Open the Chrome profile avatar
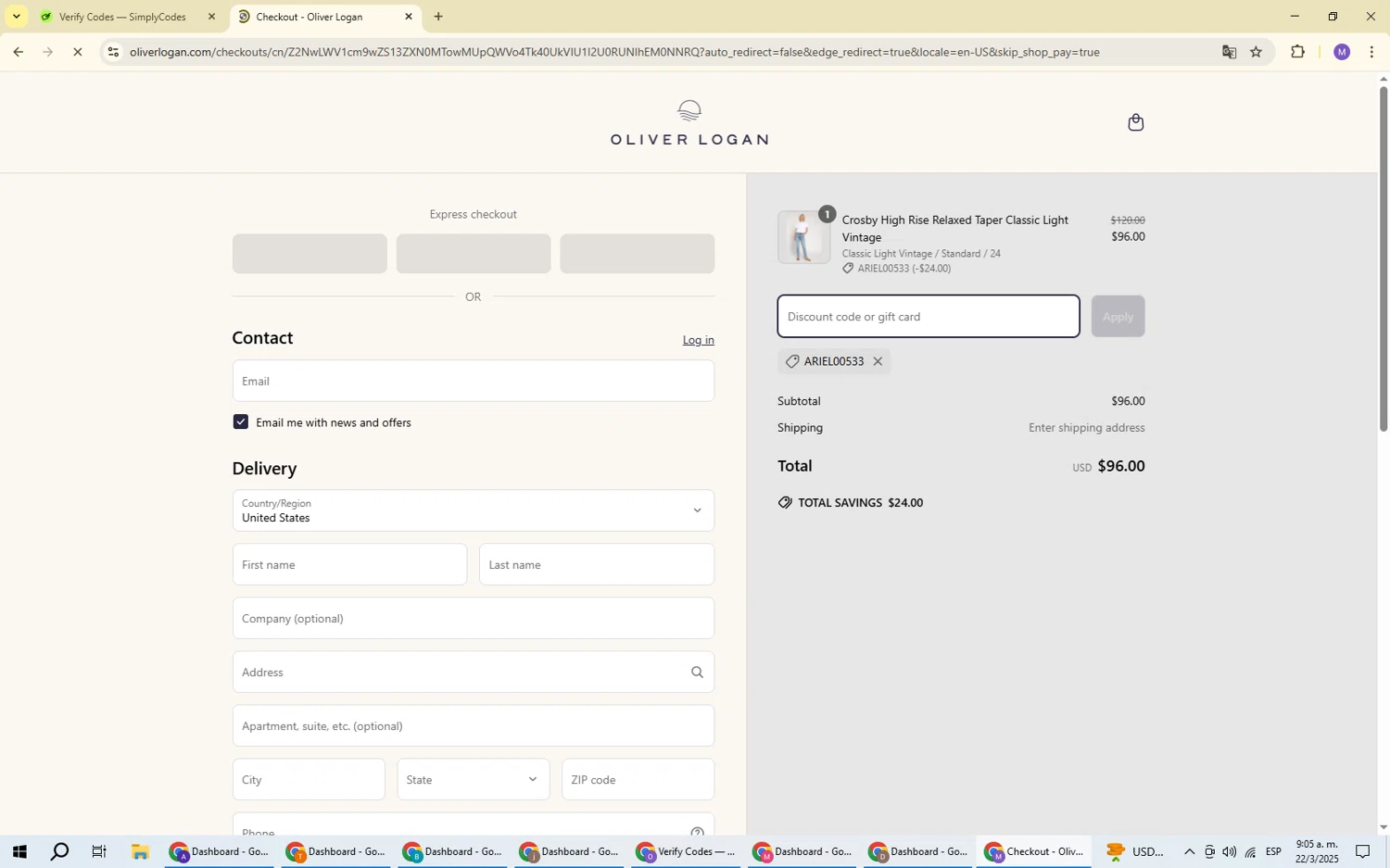Screen dimensions: 1390x868 click(1341, 52)
